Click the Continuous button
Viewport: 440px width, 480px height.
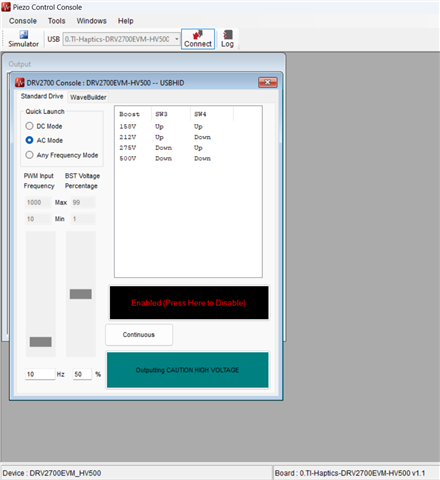(x=139, y=335)
